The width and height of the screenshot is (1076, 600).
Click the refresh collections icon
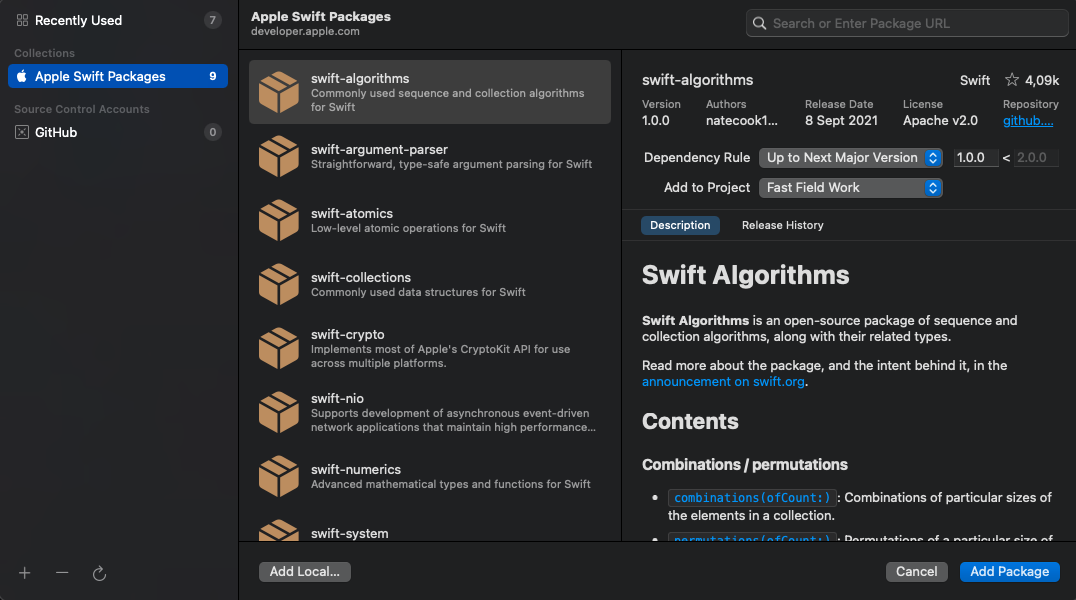(100, 573)
